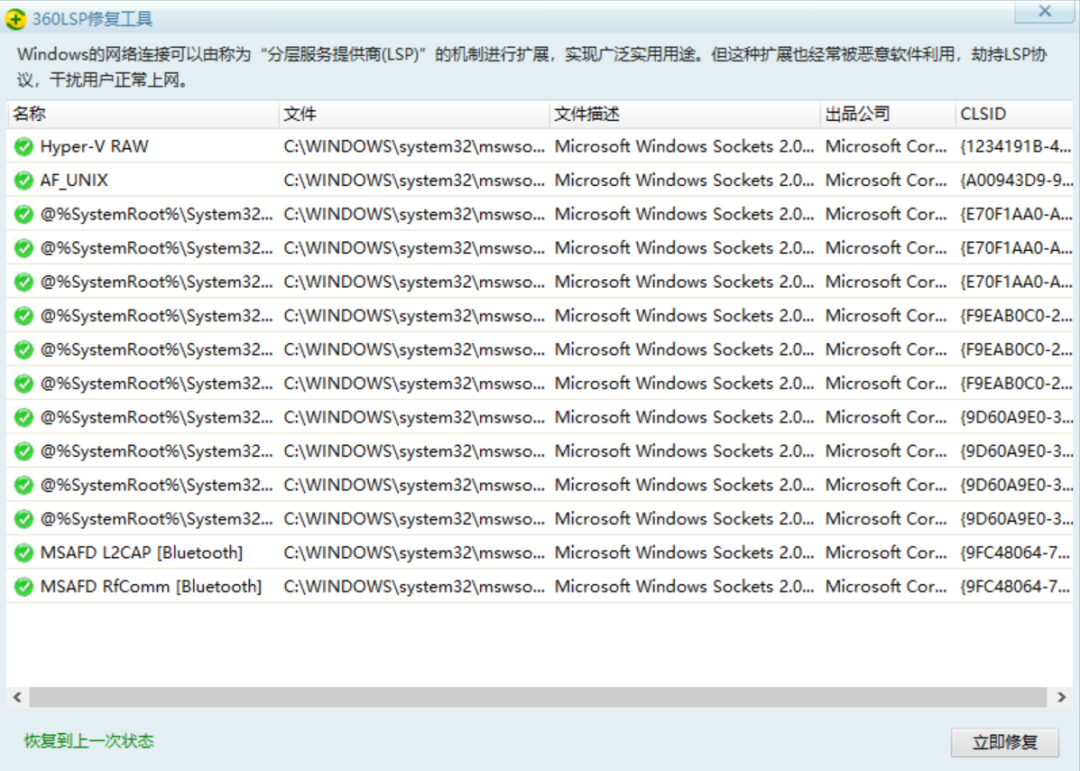Image resolution: width=1080 pixels, height=771 pixels.
Task: Click the Microsoft Windows Sockets description for MSAFD RfComm
Action: coord(684,587)
